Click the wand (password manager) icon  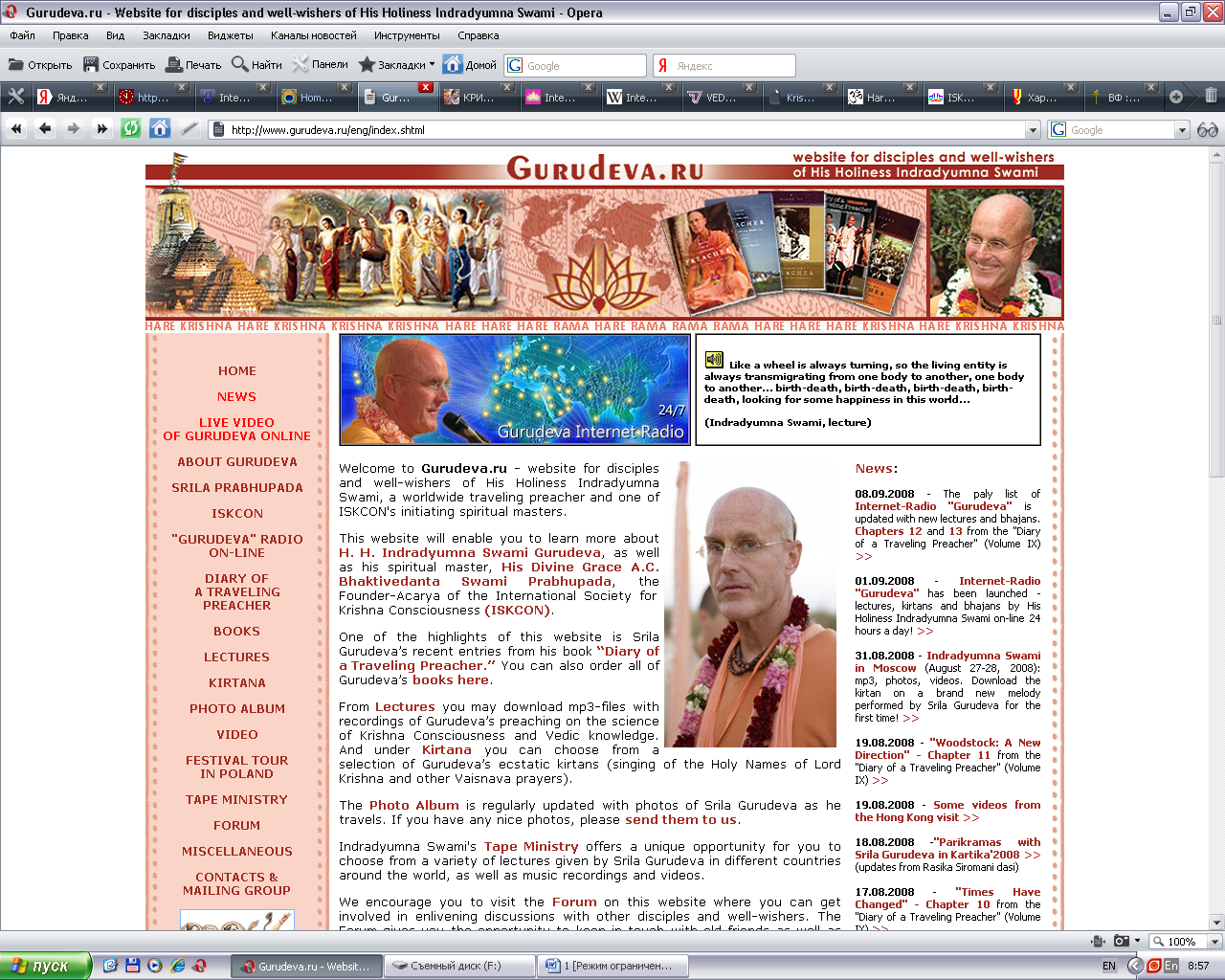click(189, 129)
